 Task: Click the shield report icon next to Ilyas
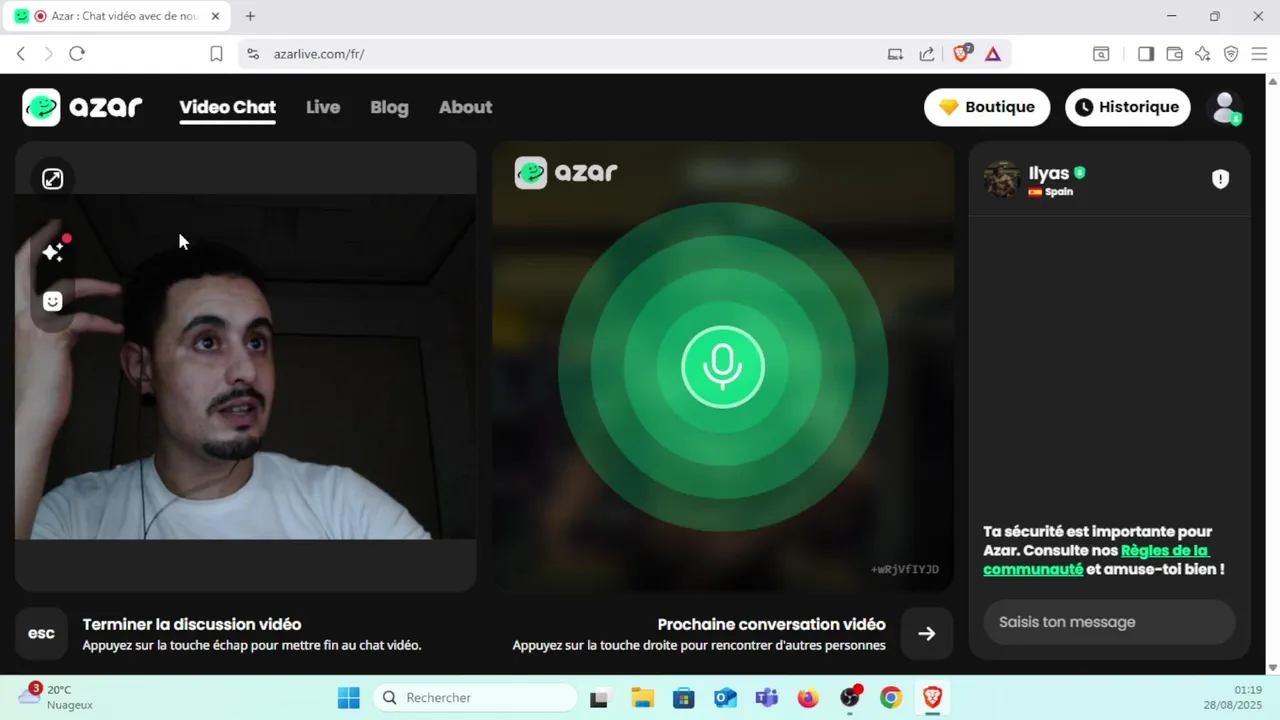click(x=1220, y=179)
